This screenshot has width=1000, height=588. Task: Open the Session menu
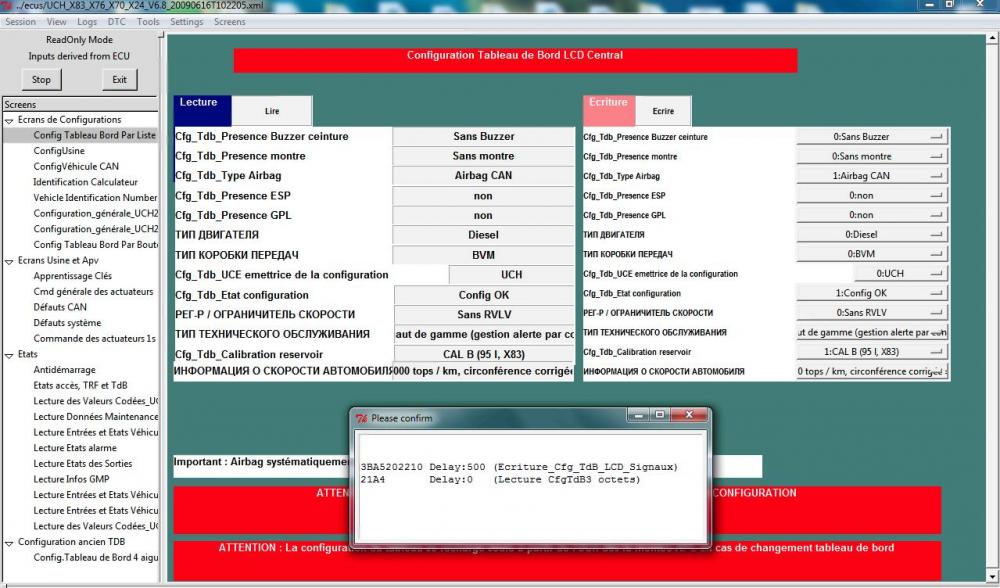pos(20,22)
